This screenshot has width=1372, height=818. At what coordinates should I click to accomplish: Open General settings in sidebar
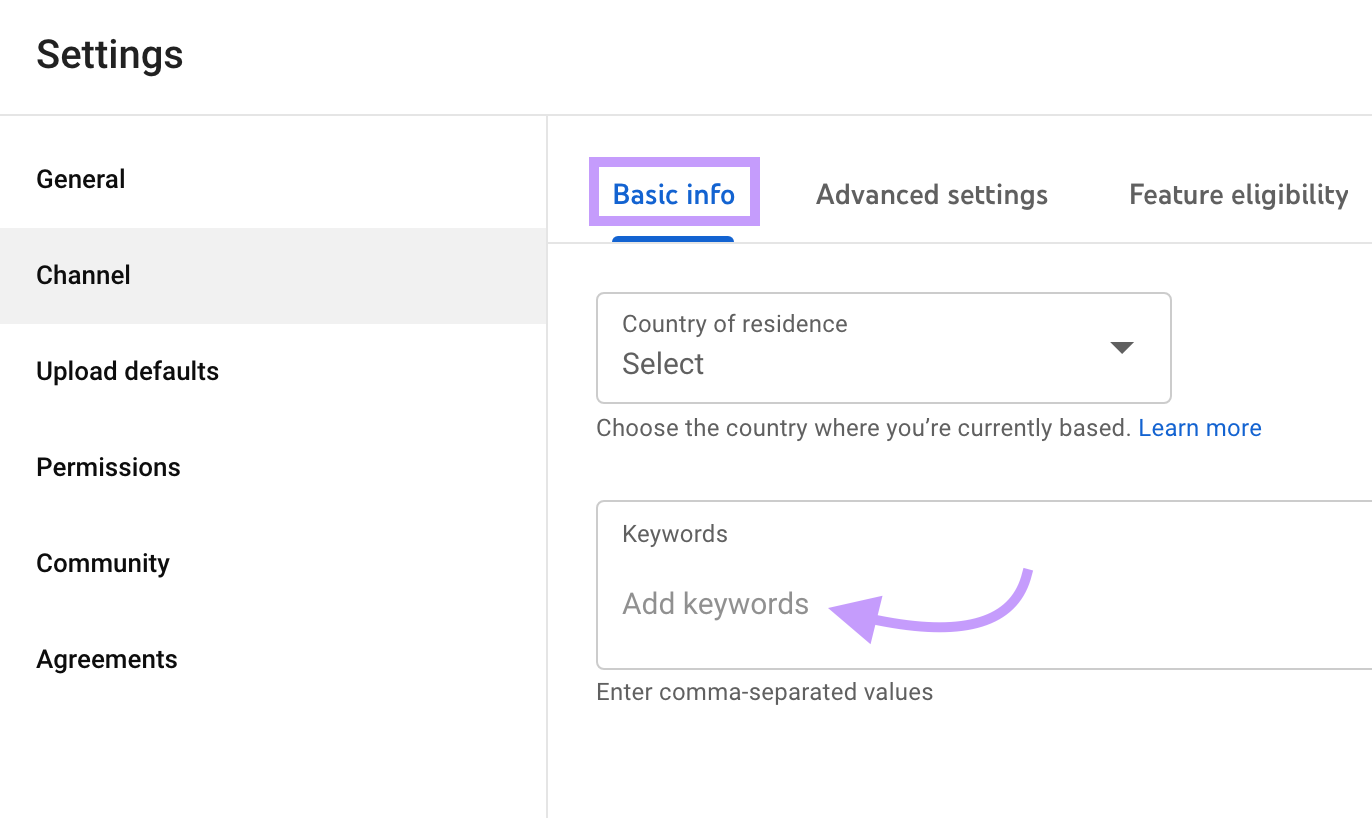[80, 178]
